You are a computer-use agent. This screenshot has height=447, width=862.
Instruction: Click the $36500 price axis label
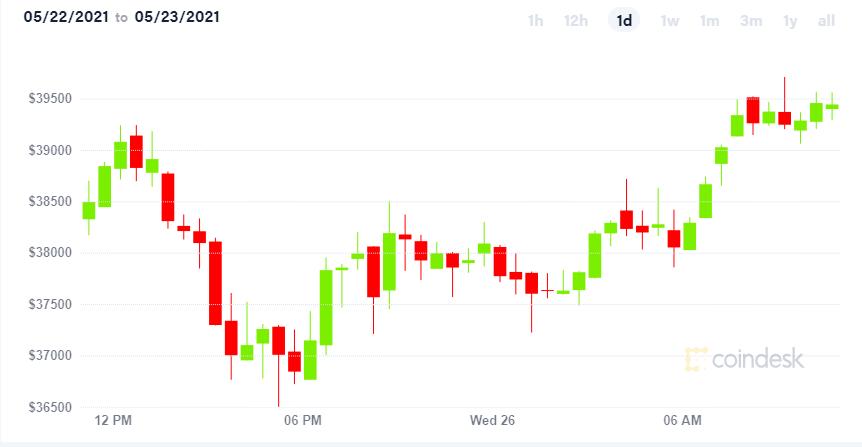[50, 407]
